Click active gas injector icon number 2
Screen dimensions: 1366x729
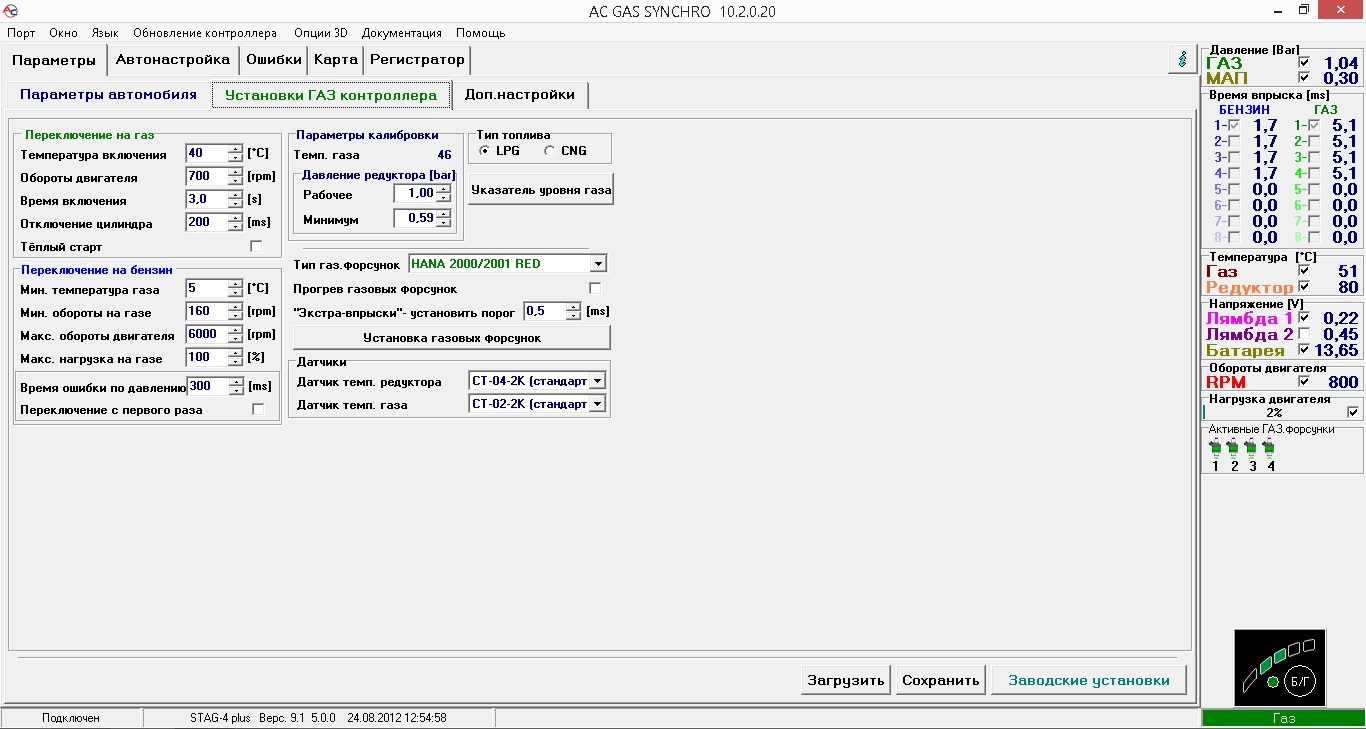[x=1233, y=447]
